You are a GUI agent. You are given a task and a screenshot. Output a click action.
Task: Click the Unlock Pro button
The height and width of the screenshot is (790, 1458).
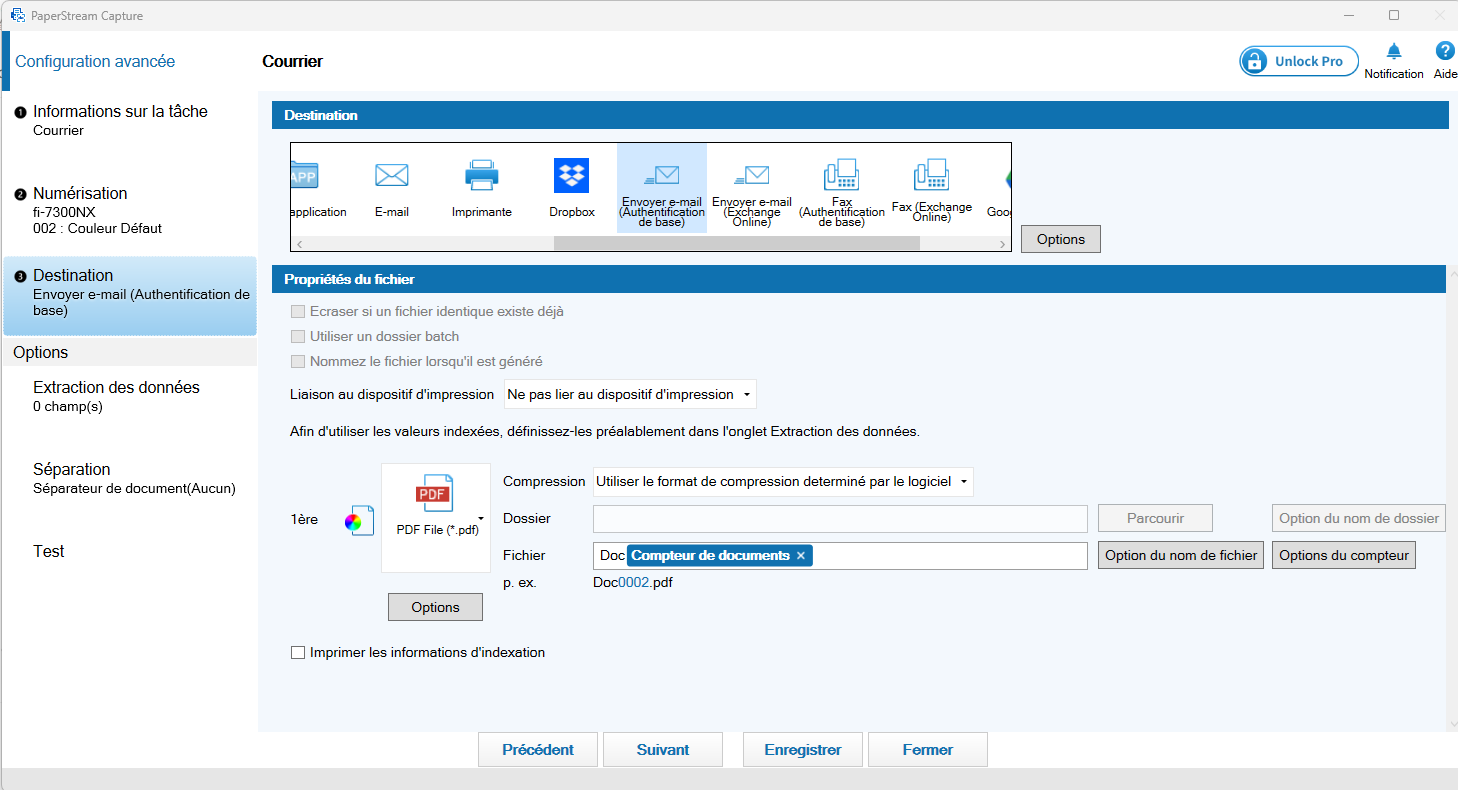point(1299,62)
